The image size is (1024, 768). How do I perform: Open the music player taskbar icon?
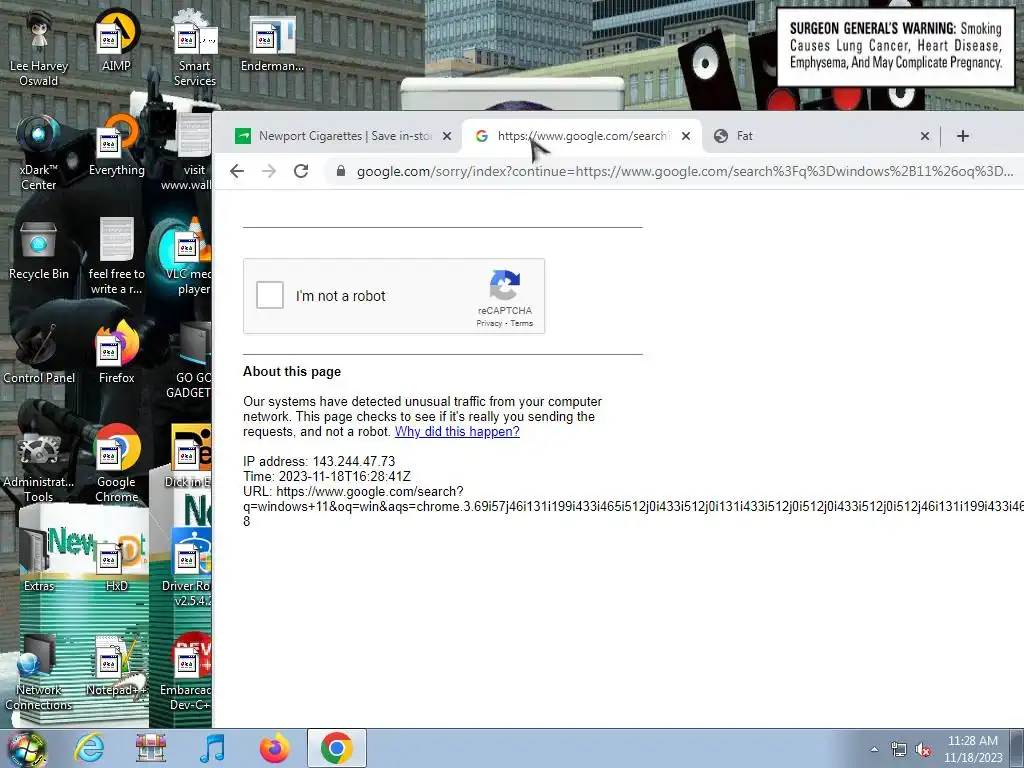(x=212, y=748)
